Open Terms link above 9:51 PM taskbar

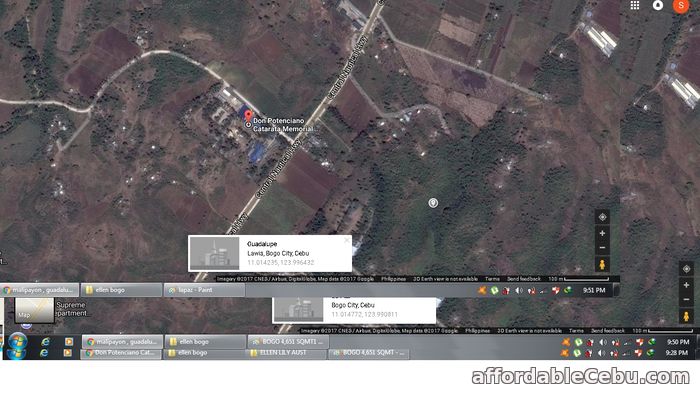tap(492, 279)
